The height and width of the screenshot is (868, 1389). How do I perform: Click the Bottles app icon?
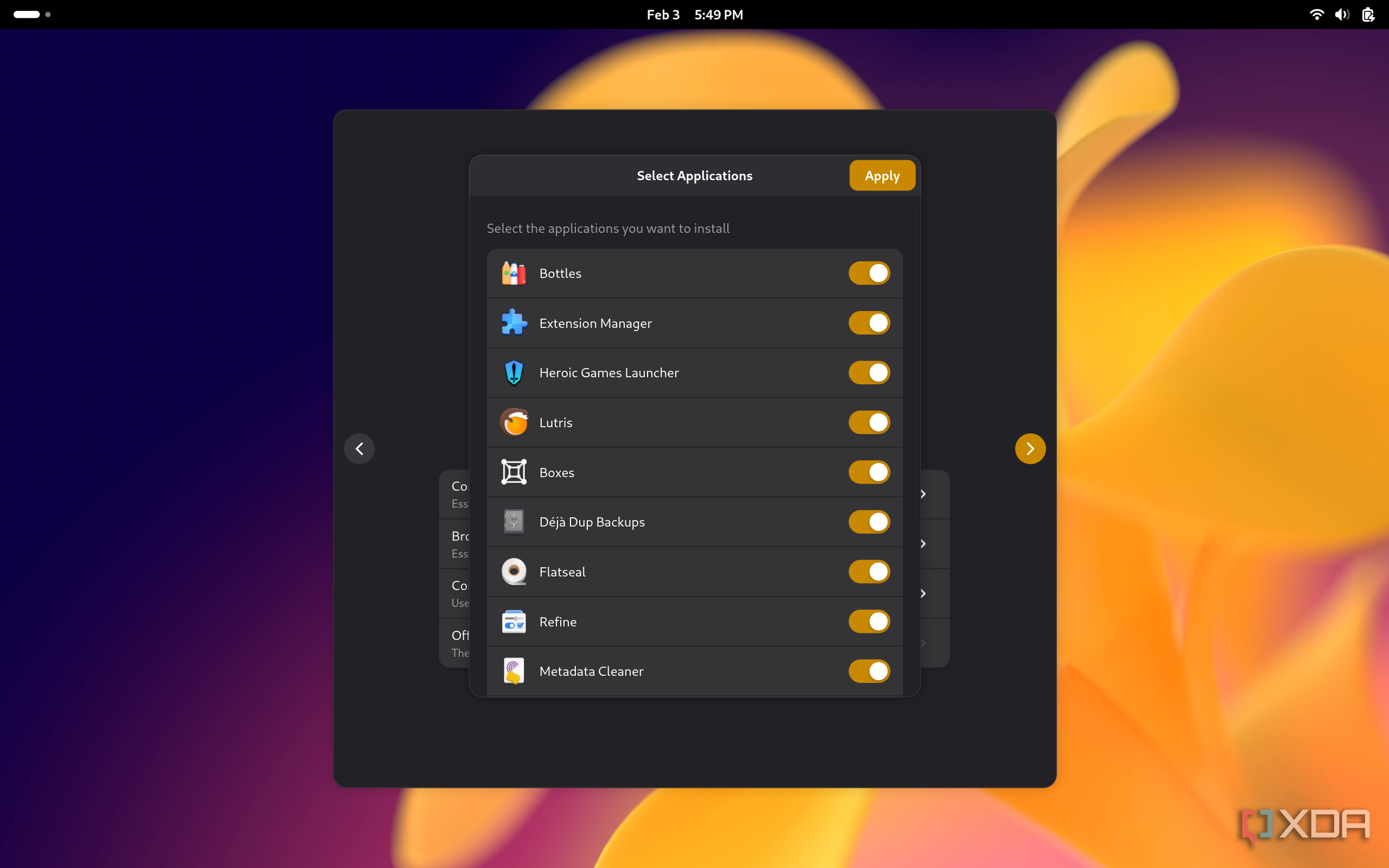pyautogui.click(x=513, y=273)
